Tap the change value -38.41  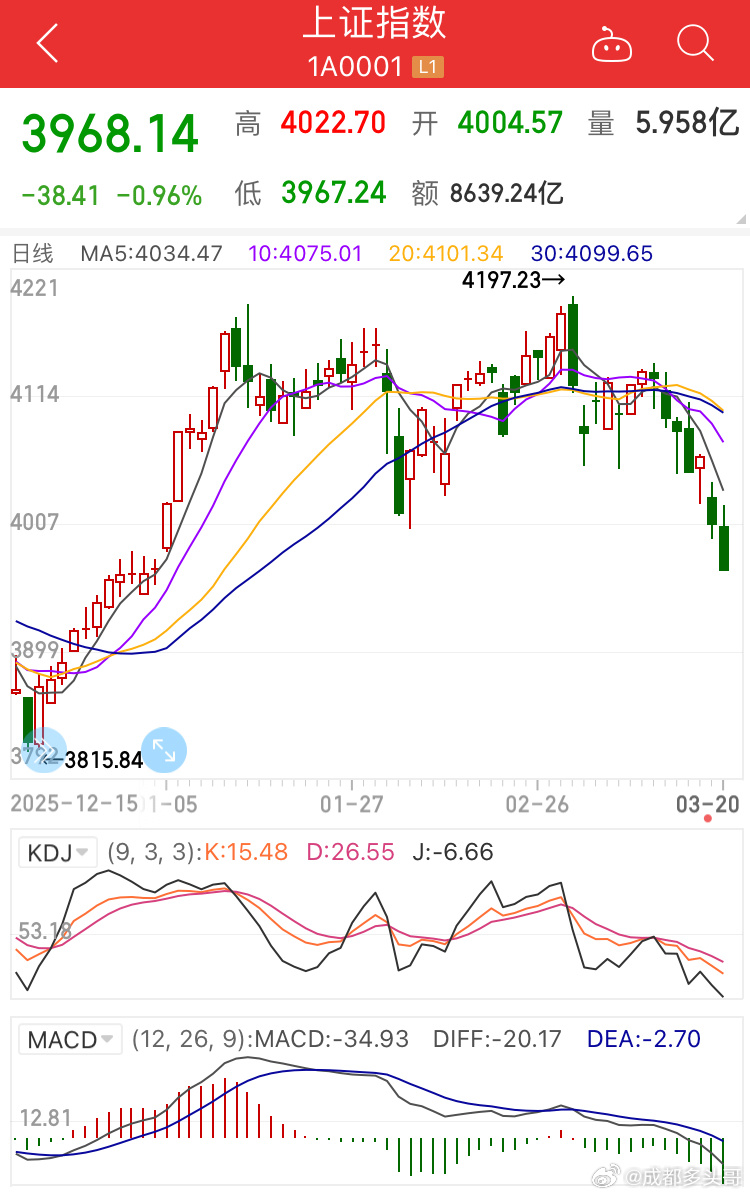(x=60, y=196)
